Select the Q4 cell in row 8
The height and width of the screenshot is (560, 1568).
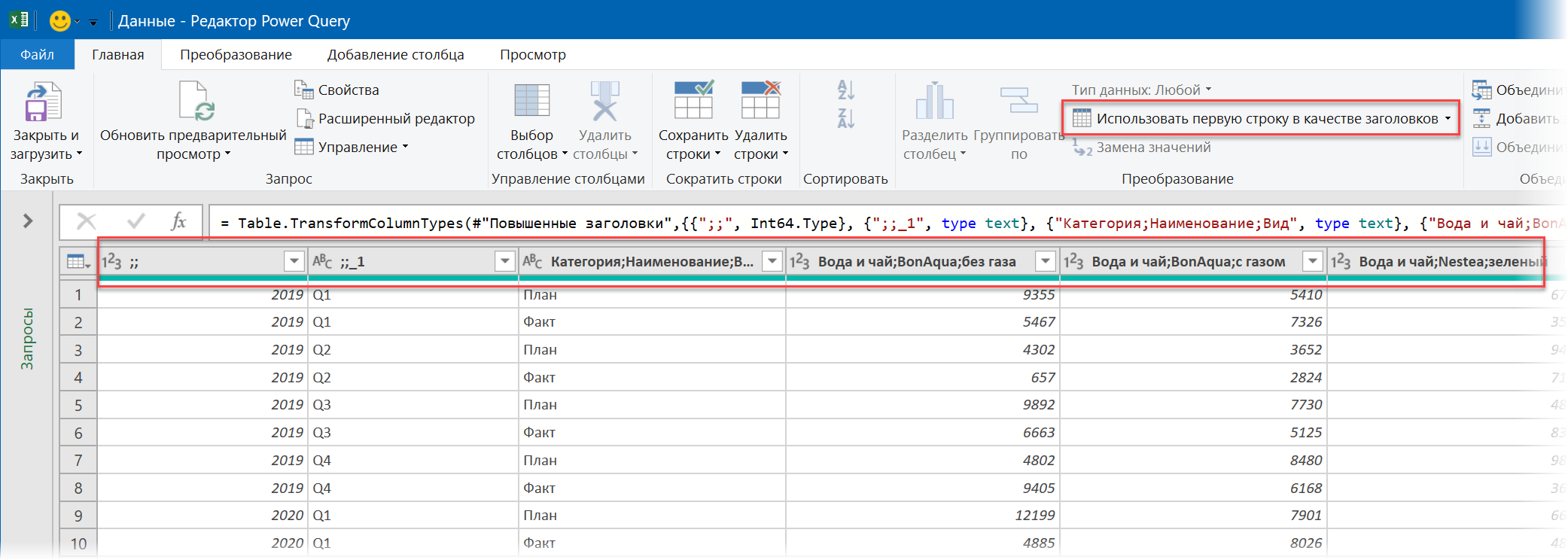[413, 488]
